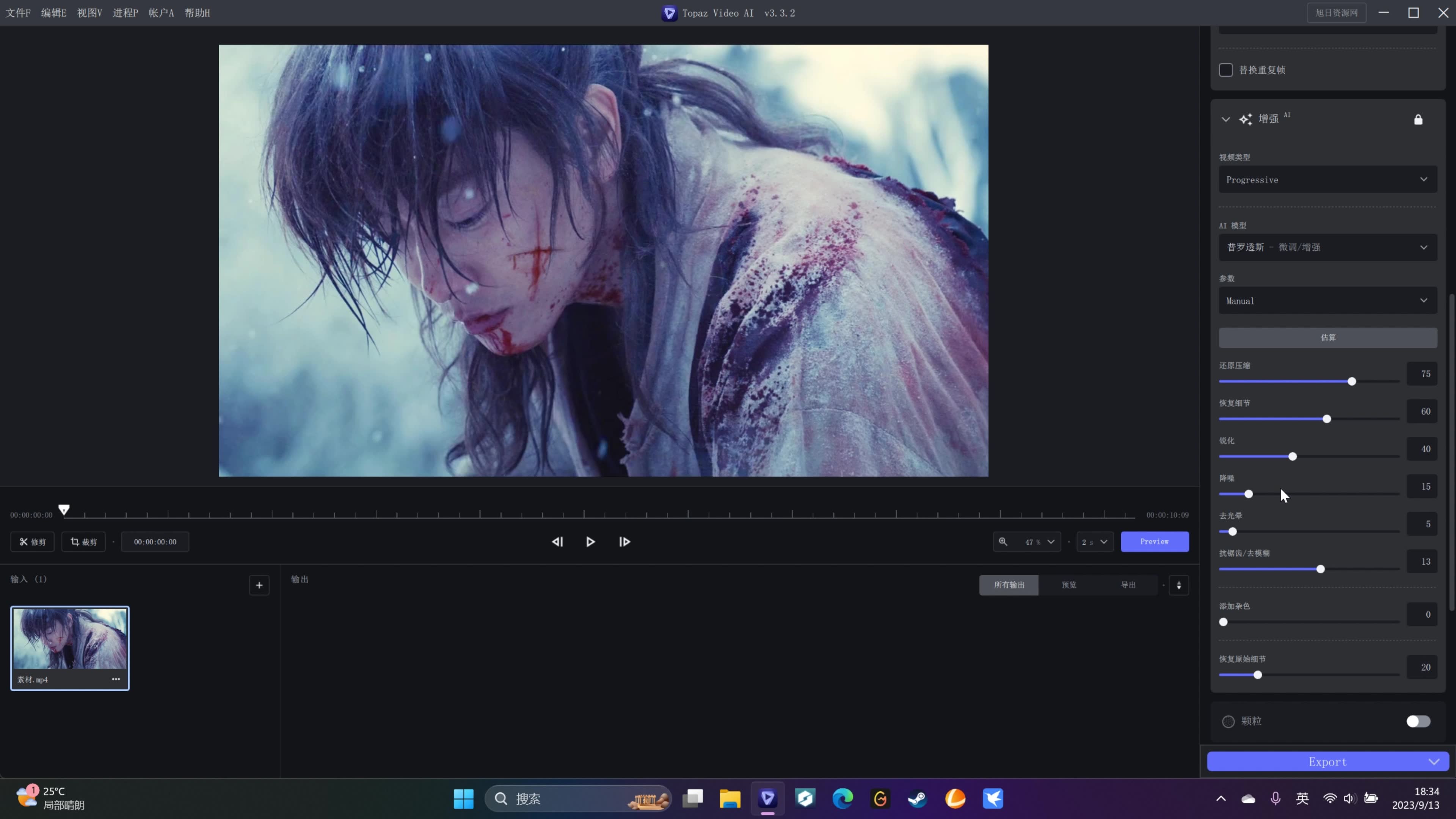This screenshot has width=1456, height=819.
Task: Step forward one frame
Action: point(624,541)
